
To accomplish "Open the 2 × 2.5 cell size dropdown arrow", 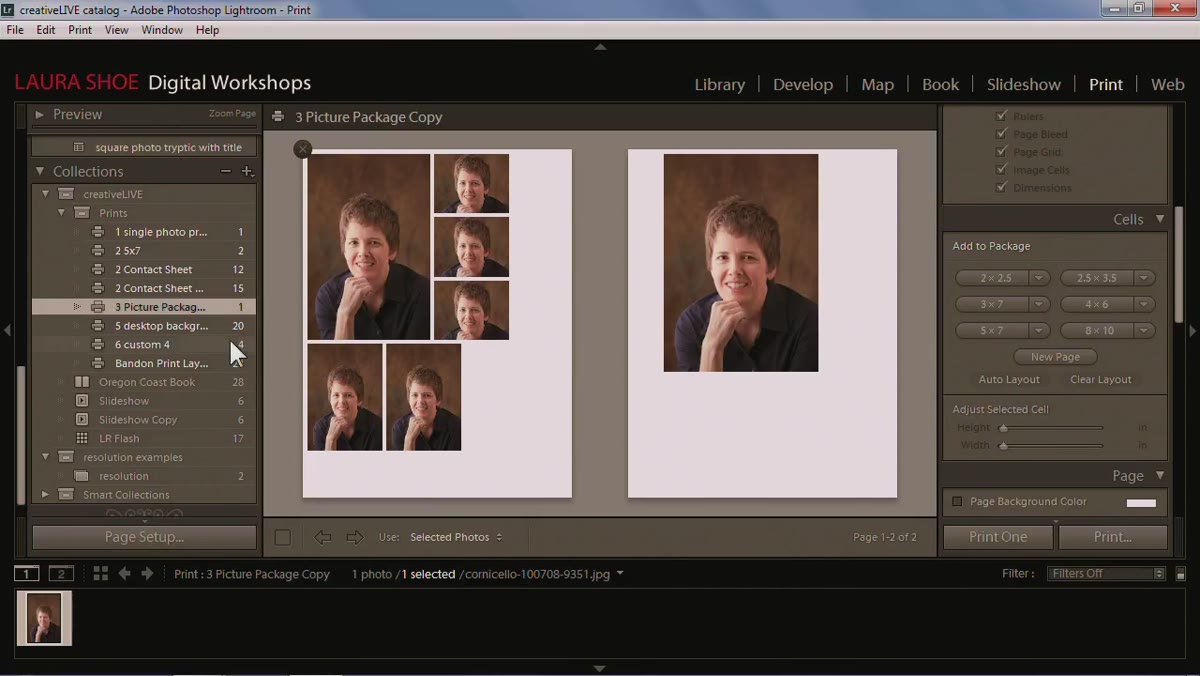I will 1039,278.
